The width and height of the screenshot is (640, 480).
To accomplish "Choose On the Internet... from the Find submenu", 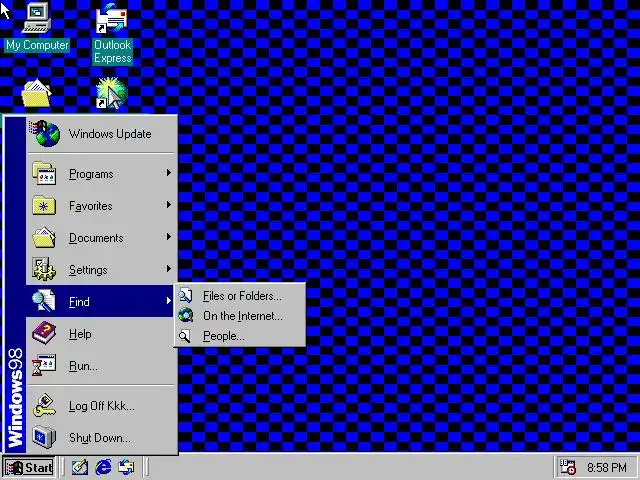I will point(240,316).
